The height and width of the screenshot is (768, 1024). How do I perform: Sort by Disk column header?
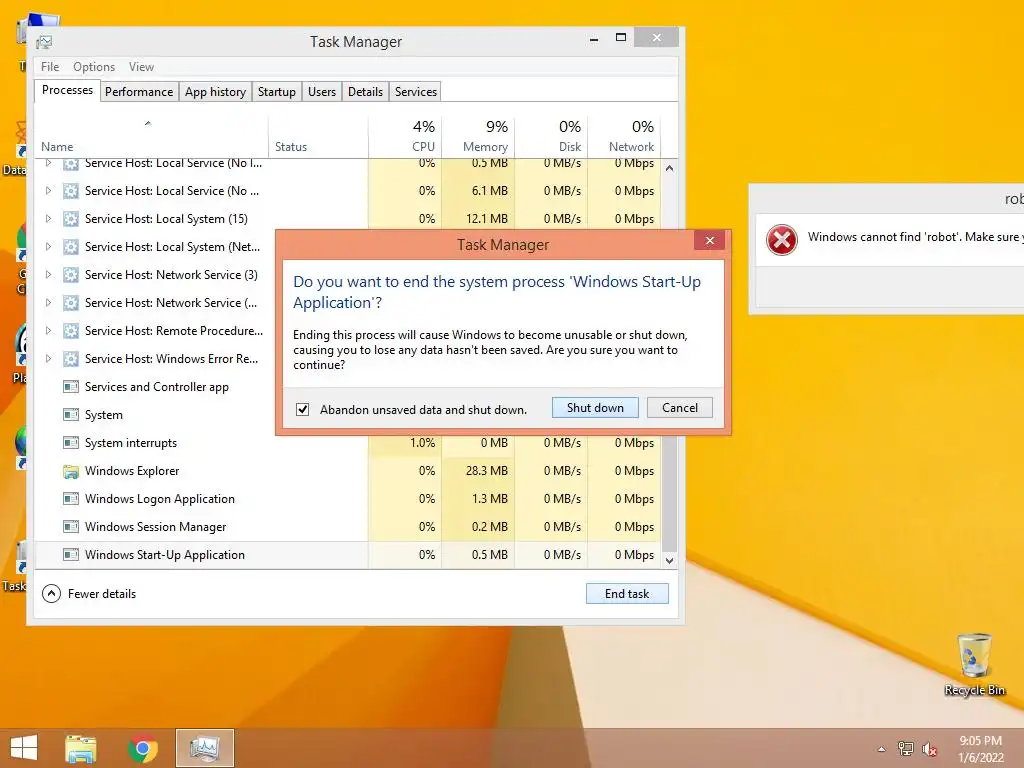click(551, 137)
